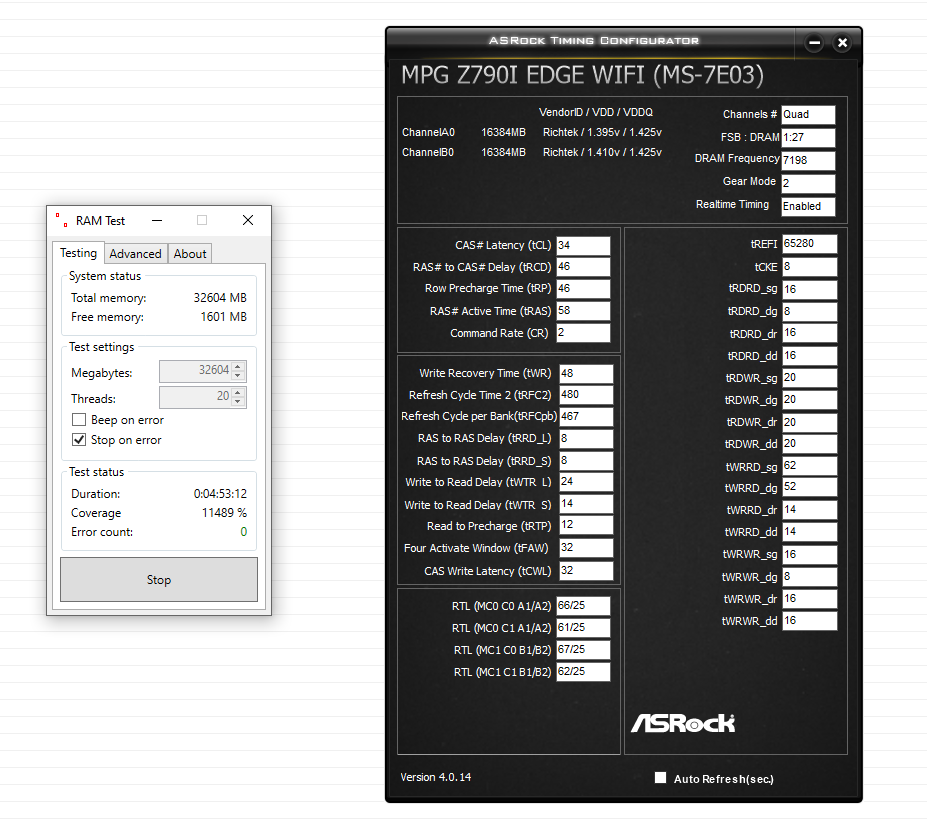Increase Threads with the up arrow
The height and width of the screenshot is (823, 927).
(x=238, y=393)
